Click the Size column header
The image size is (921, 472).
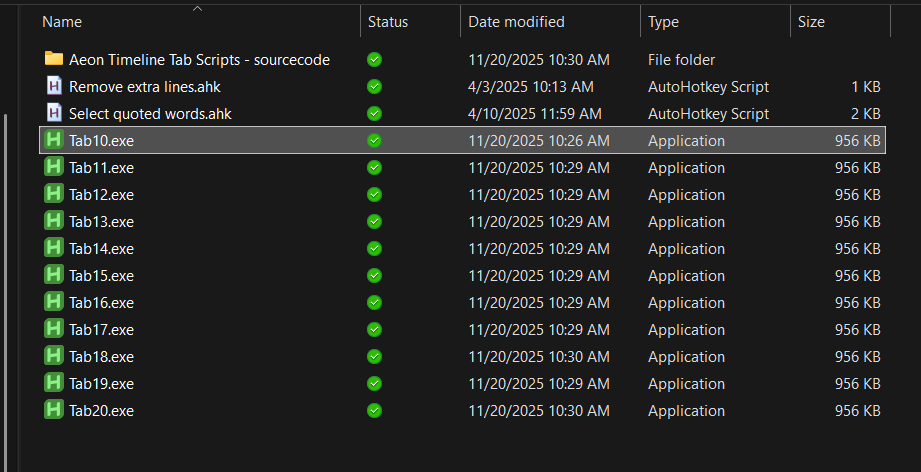click(812, 22)
